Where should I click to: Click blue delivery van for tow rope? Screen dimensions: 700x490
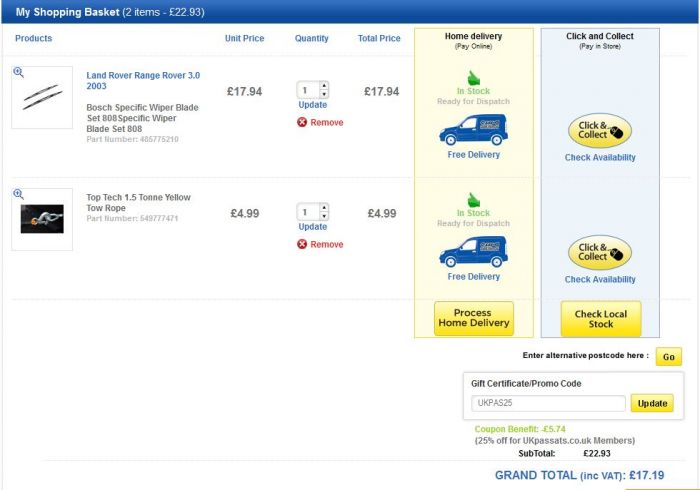point(474,252)
